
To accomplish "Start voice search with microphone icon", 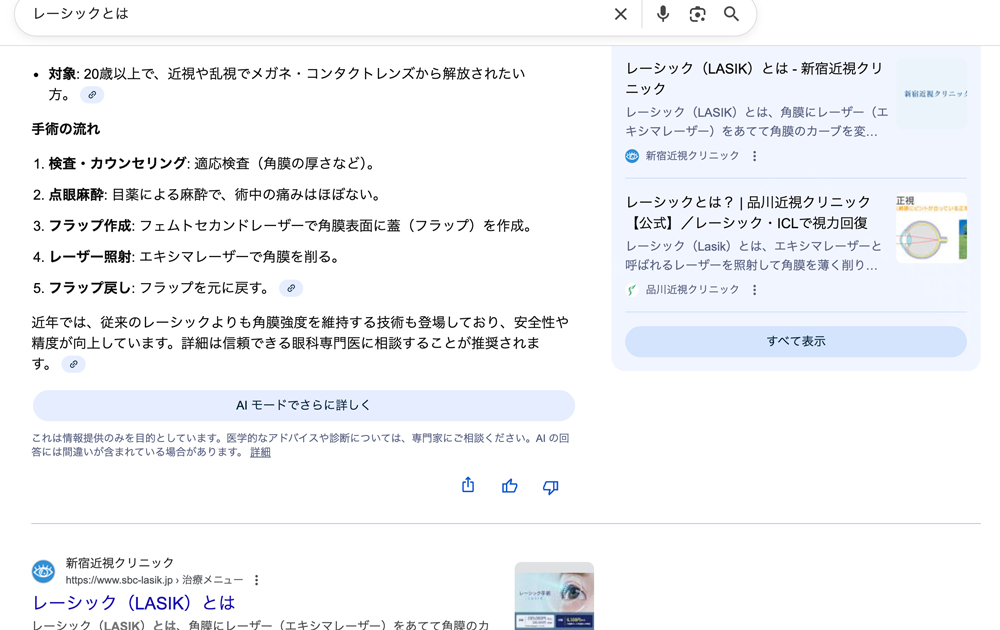I will click(663, 14).
